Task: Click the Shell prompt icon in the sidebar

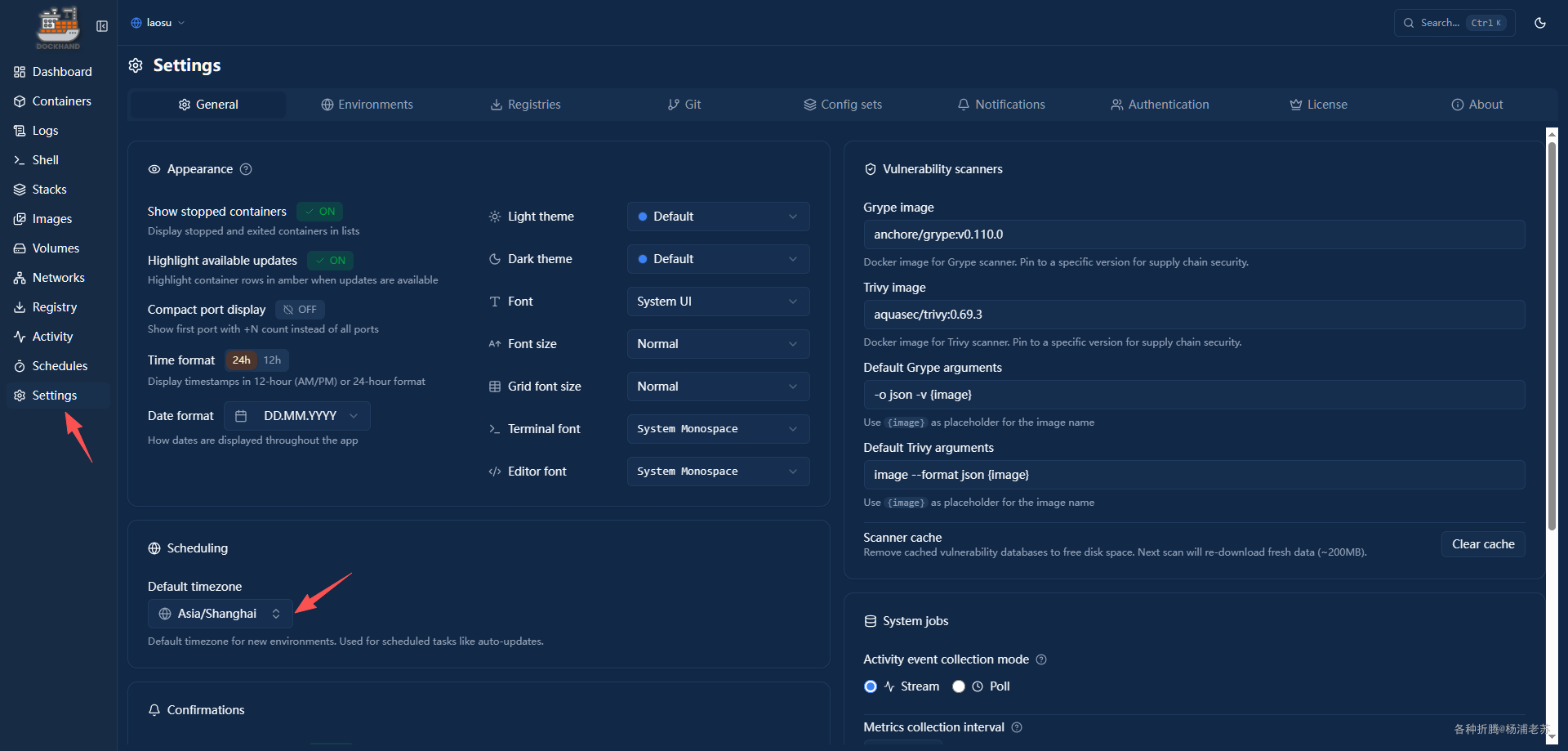Action: [x=20, y=160]
